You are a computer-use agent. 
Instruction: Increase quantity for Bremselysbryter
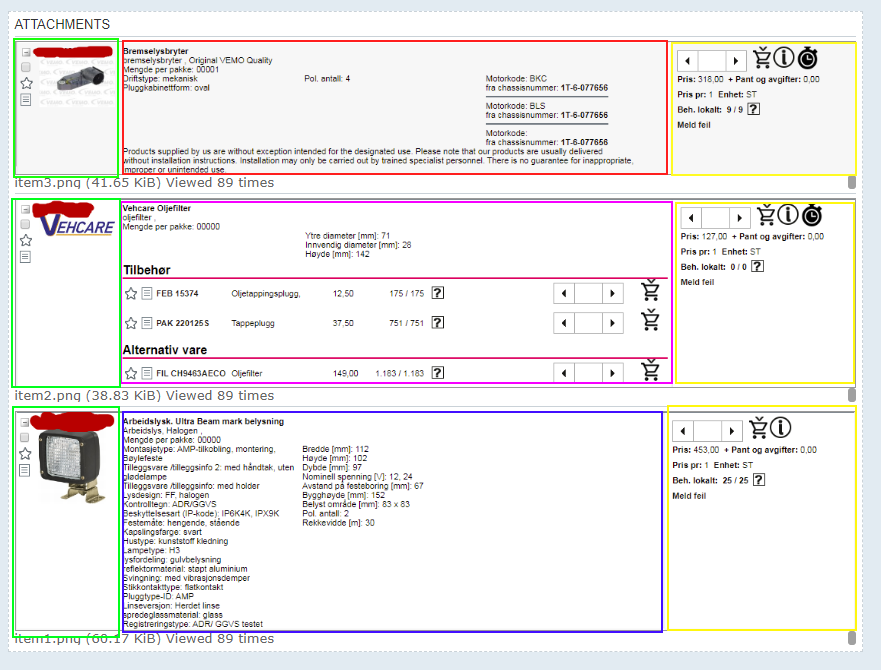736,61
